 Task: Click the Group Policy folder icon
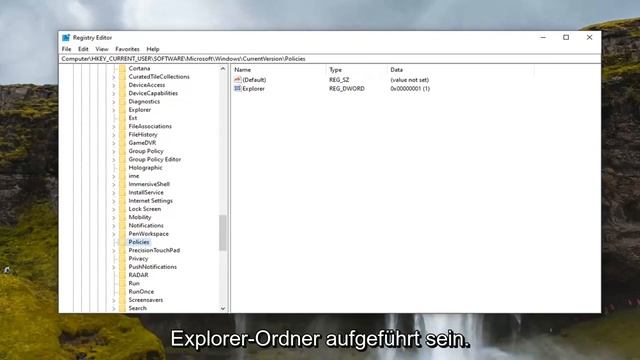(122, 151)
